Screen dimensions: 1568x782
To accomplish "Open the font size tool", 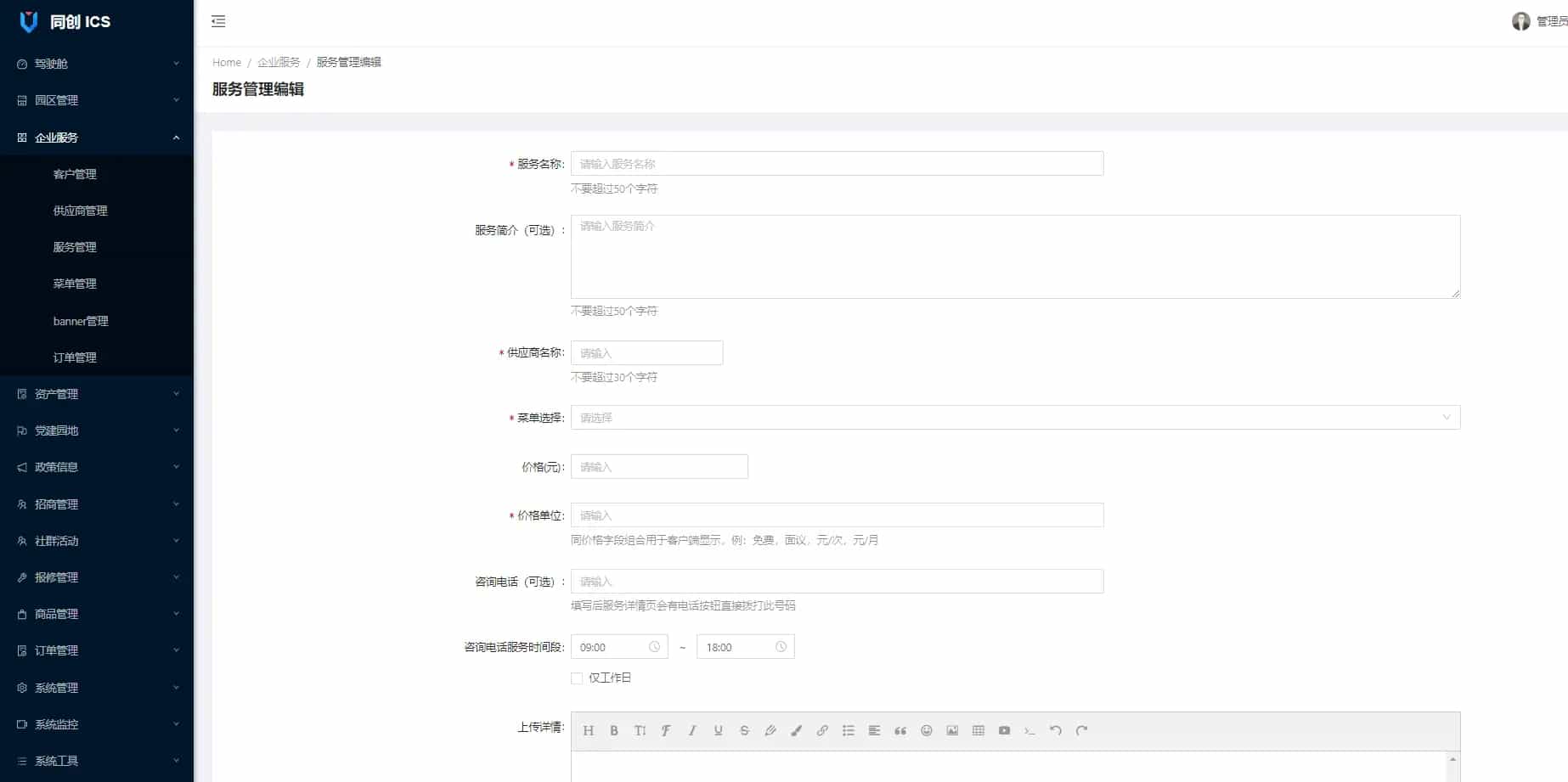I will tap(640, 730).
